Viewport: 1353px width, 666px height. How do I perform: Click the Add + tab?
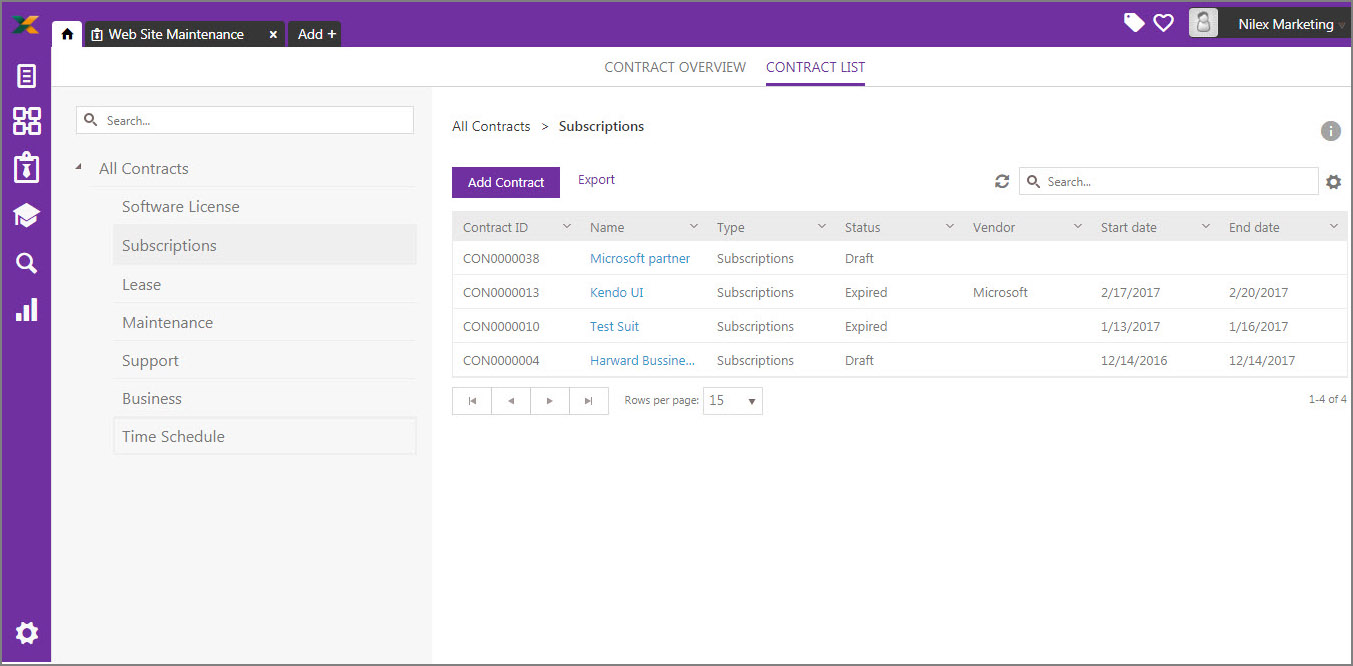point(316,34)
